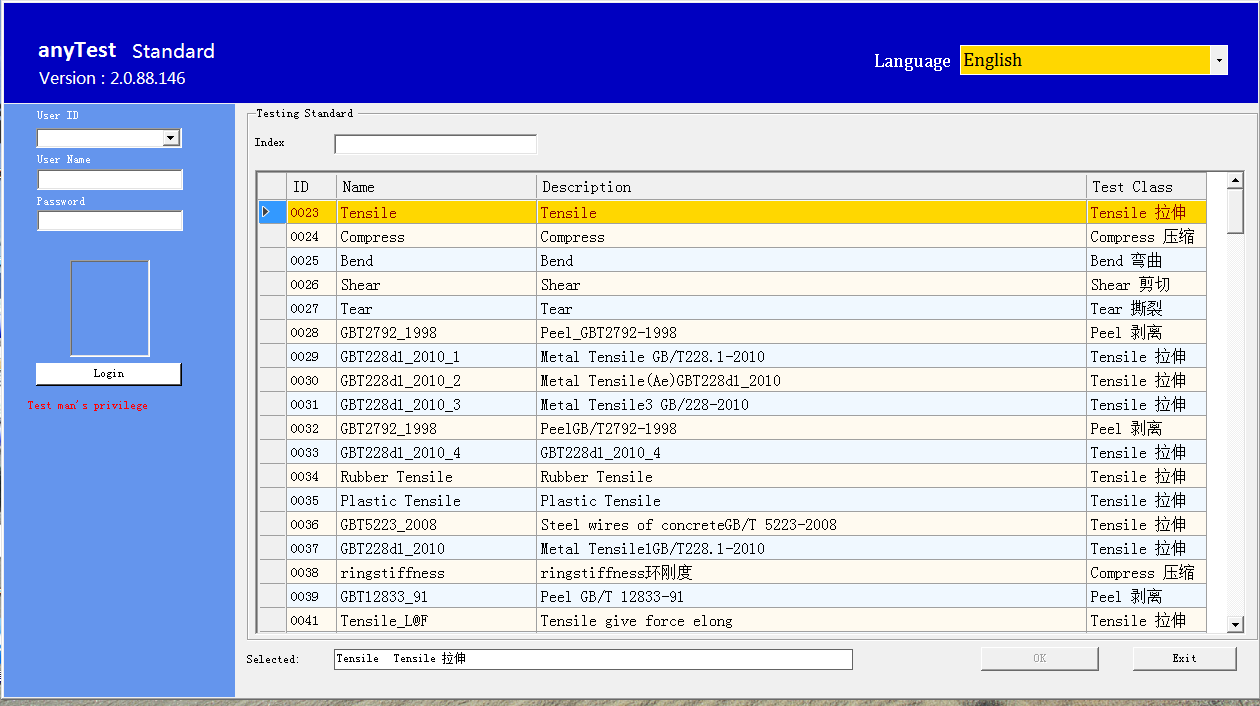This screenshot has height=706, width=1260.
Task: Click the Exit button
Action: [x=1184, y=658]
